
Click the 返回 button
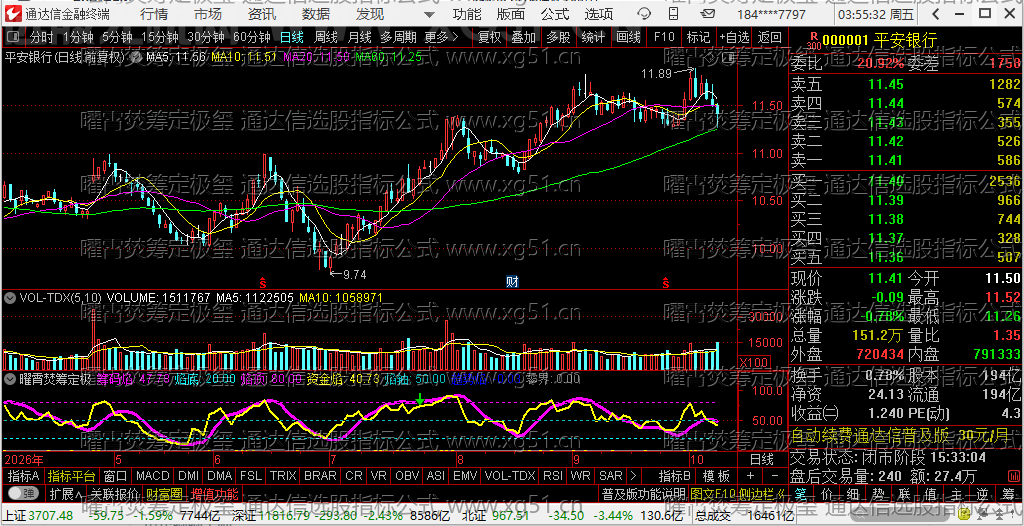(769, 37)
